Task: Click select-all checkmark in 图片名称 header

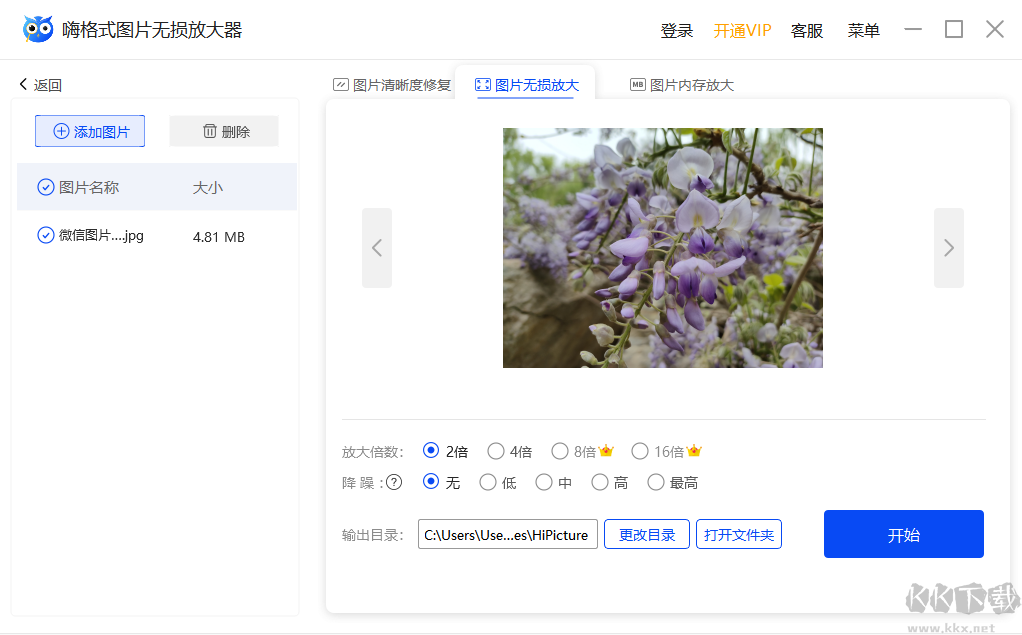Action: click(x=45, y=187)
